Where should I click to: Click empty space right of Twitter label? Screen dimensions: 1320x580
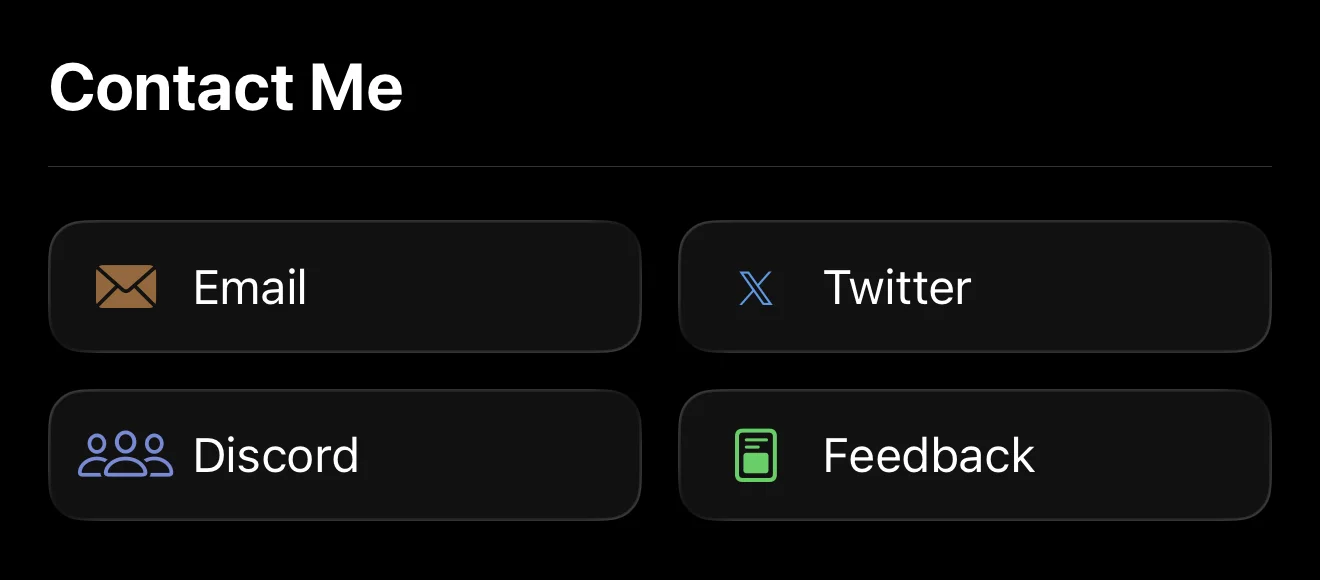1120,287
